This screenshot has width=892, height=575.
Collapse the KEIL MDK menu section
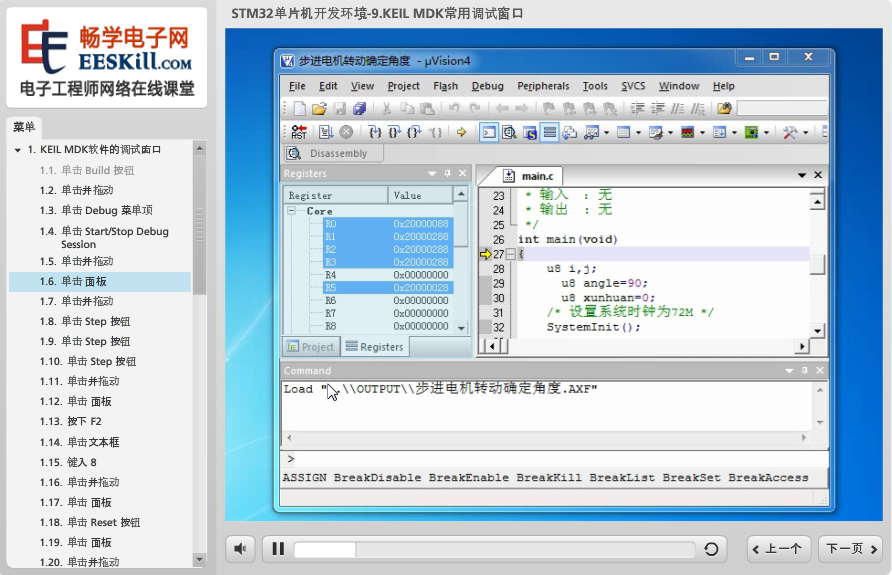click(18, 150)
